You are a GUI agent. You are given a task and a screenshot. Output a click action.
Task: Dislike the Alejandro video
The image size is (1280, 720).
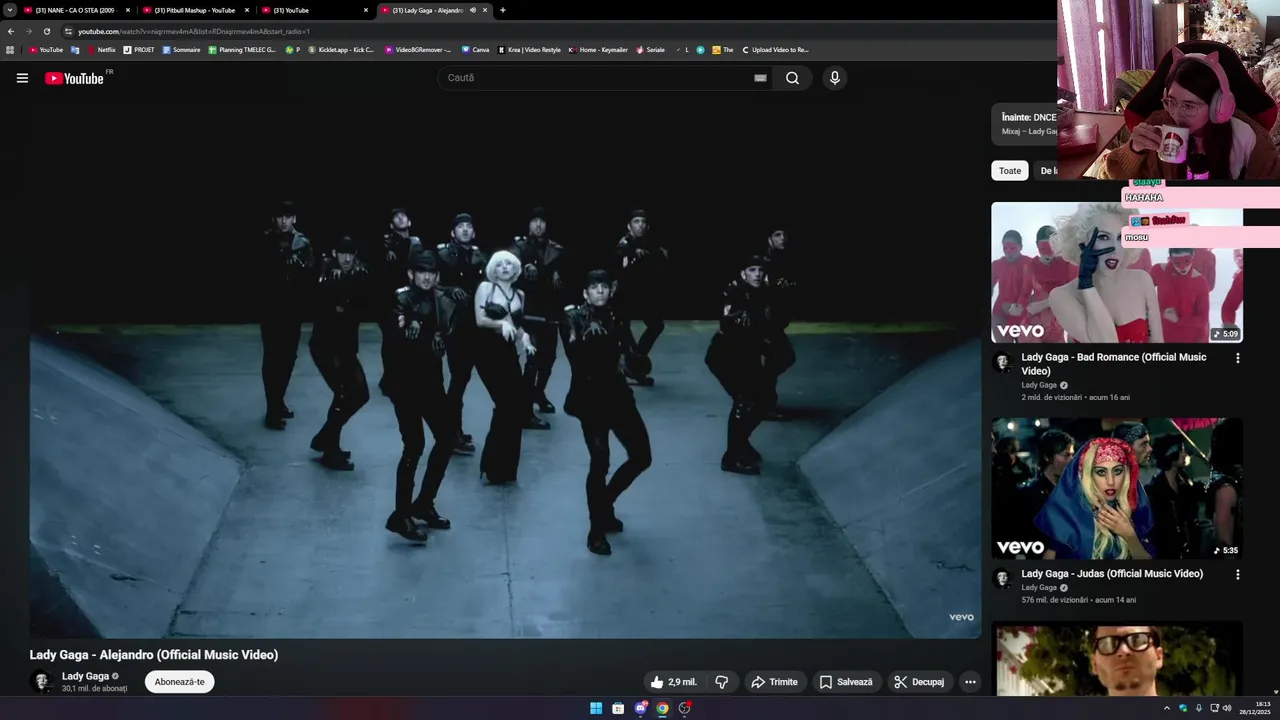tap(722, 682)
